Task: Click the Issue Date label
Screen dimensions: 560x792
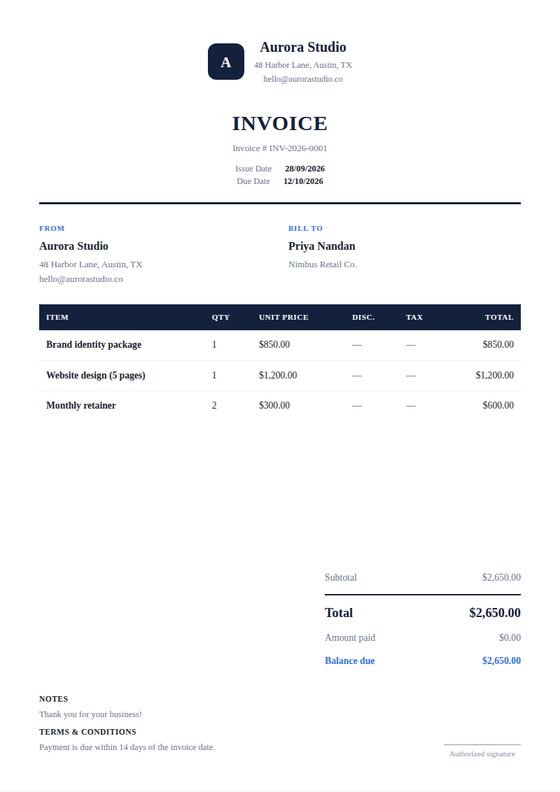Action: 253,169
